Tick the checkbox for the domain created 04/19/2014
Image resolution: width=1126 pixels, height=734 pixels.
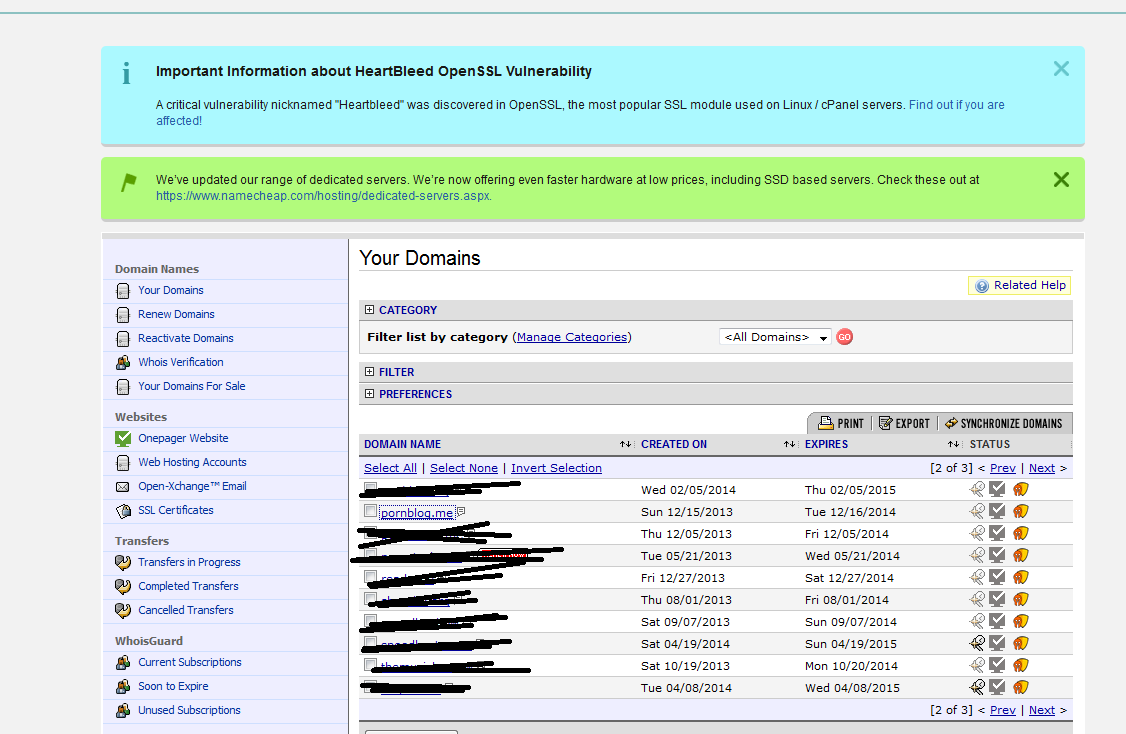pos(371,643)
